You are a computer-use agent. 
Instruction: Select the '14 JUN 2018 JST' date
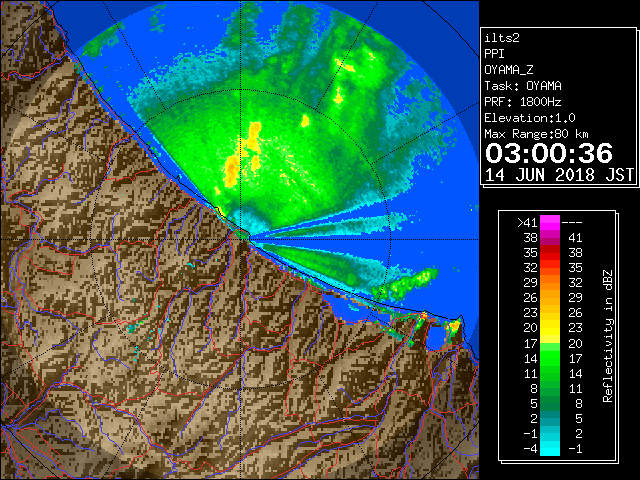coord(559,175)
